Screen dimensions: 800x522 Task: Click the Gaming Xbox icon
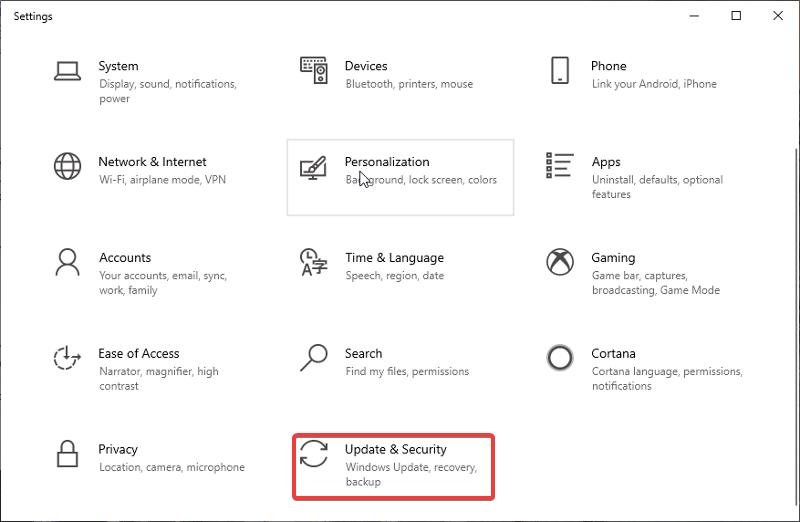click(x=560, y=262)
